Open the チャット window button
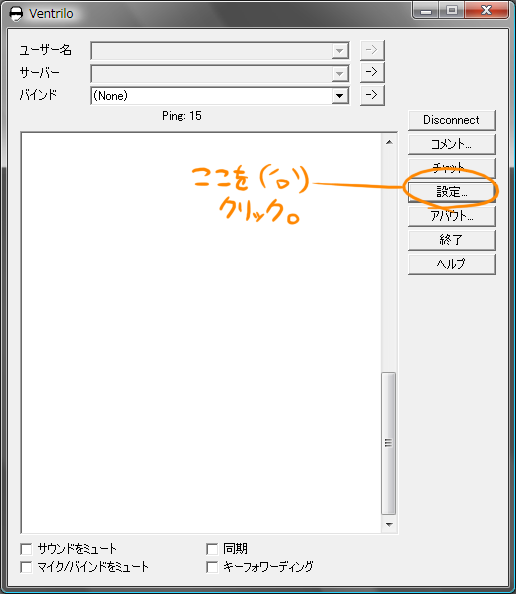 [452, 168]
